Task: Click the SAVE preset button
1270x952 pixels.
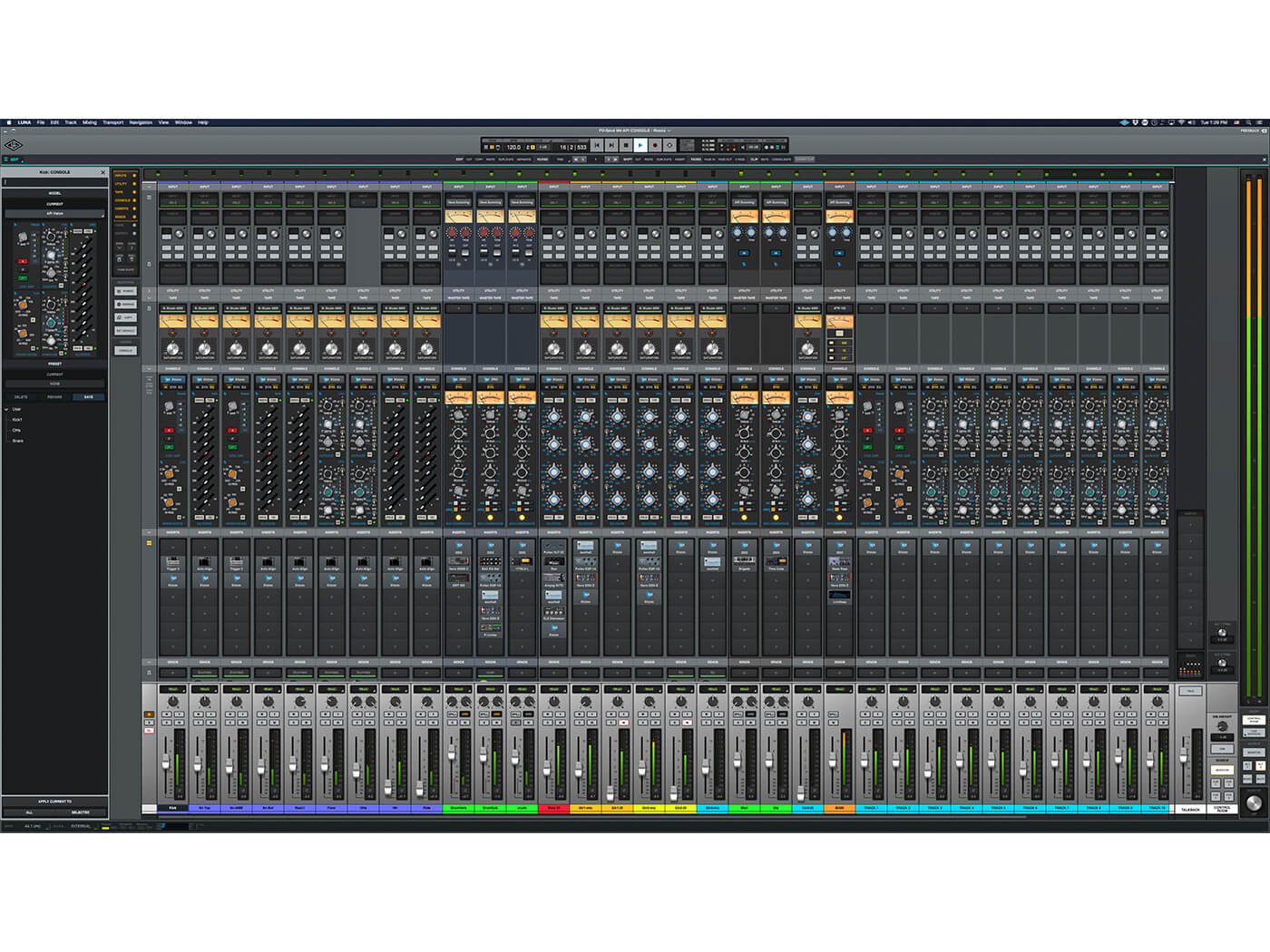Action: (x=87, y=397)
